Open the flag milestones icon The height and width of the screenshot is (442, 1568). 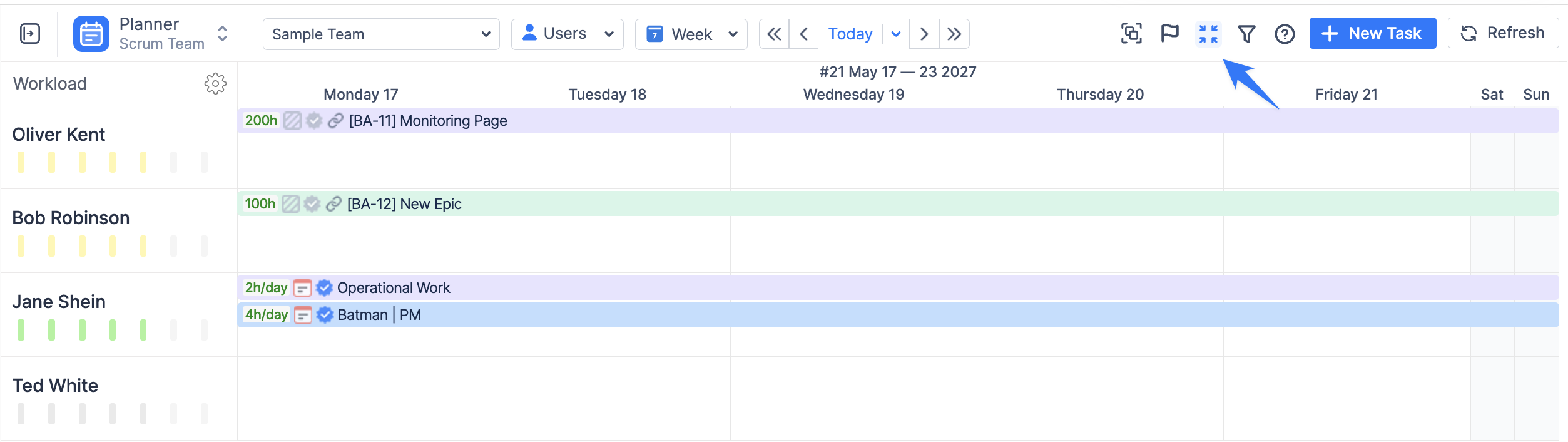(1169, 34)
